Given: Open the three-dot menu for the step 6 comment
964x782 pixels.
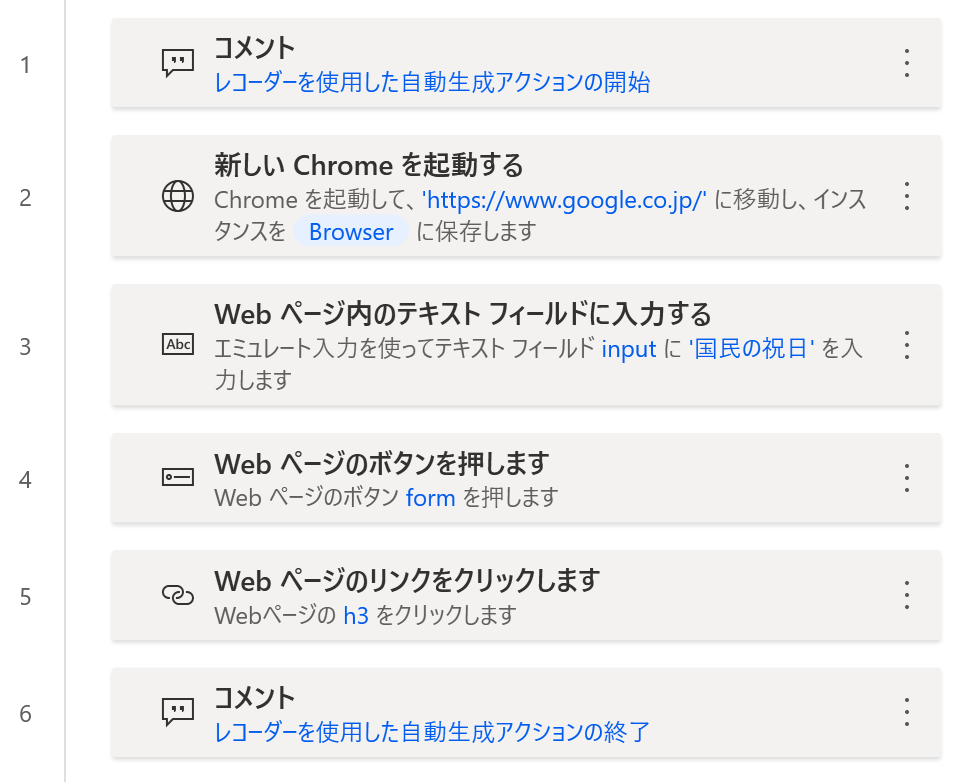Looking at the screenshot, I should coord(907,712).
